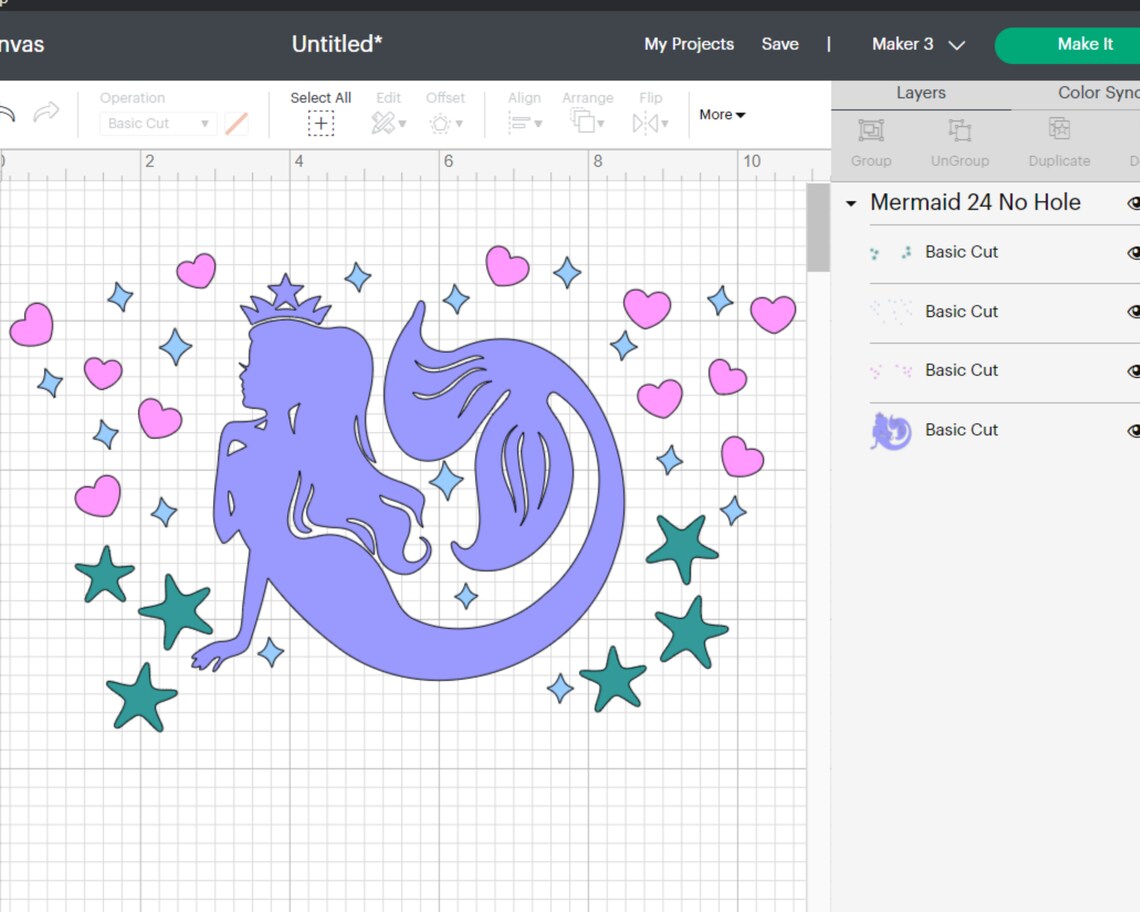Click the Operation color swatch
This screenshot has height=912, width=1140.
click(x=235, y=122)
